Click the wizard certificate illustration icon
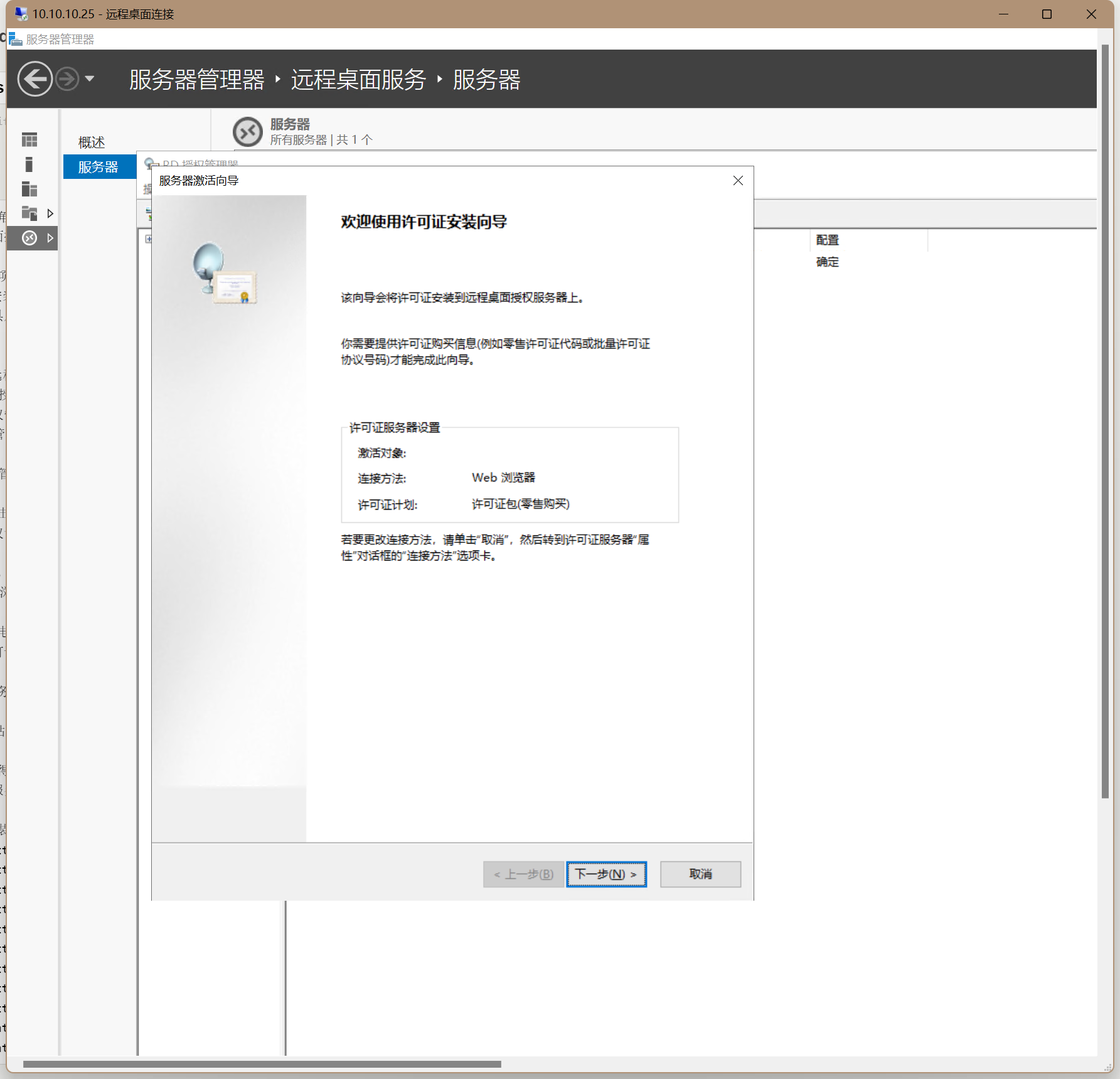This screenshot has height=1079, width=1120. [225, 274]
